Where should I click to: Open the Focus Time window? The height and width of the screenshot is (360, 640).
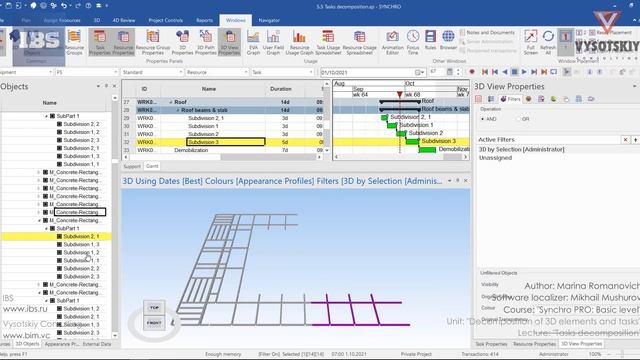click(413, 42)
